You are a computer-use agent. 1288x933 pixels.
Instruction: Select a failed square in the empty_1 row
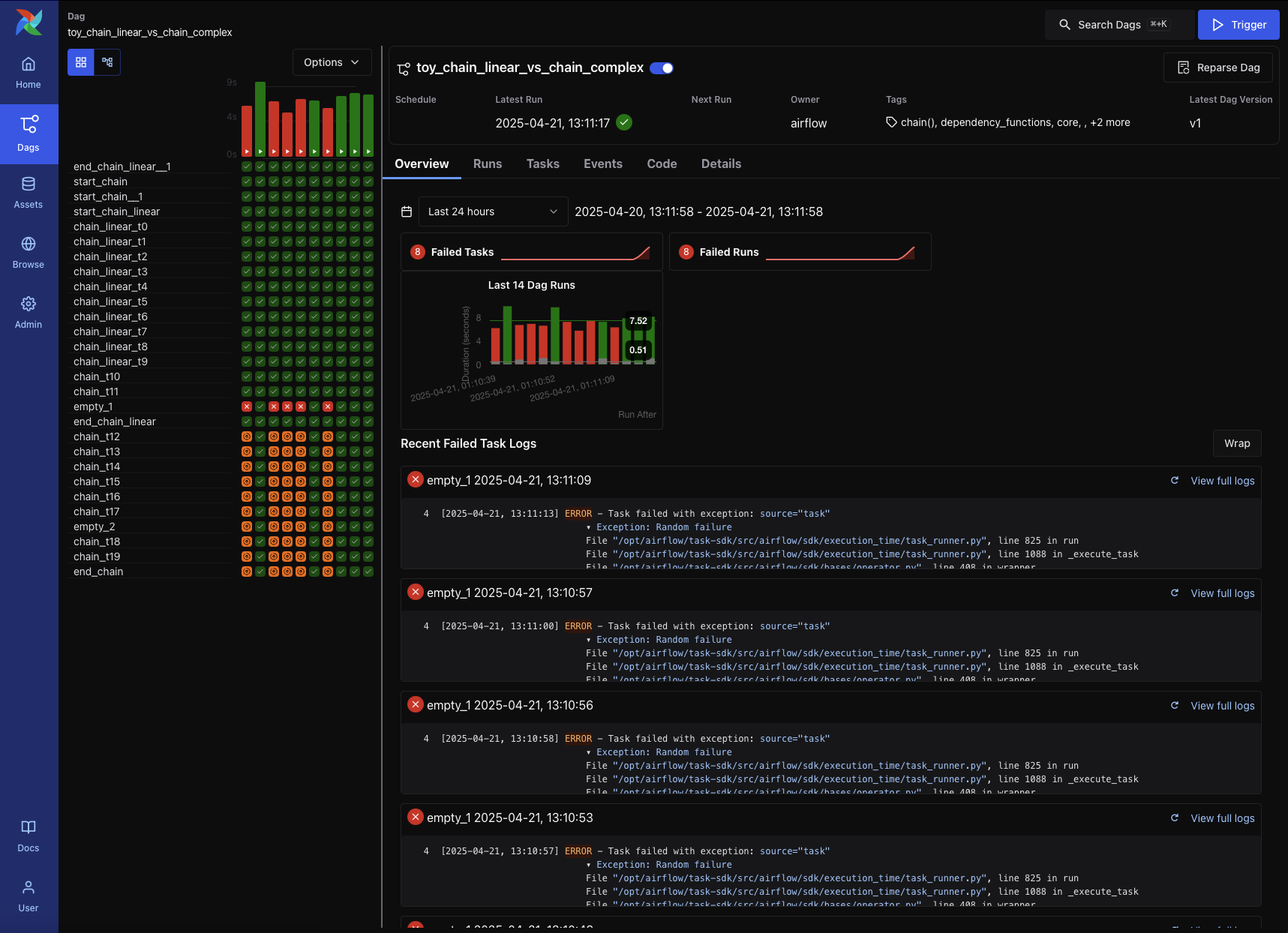coord(248,406)
